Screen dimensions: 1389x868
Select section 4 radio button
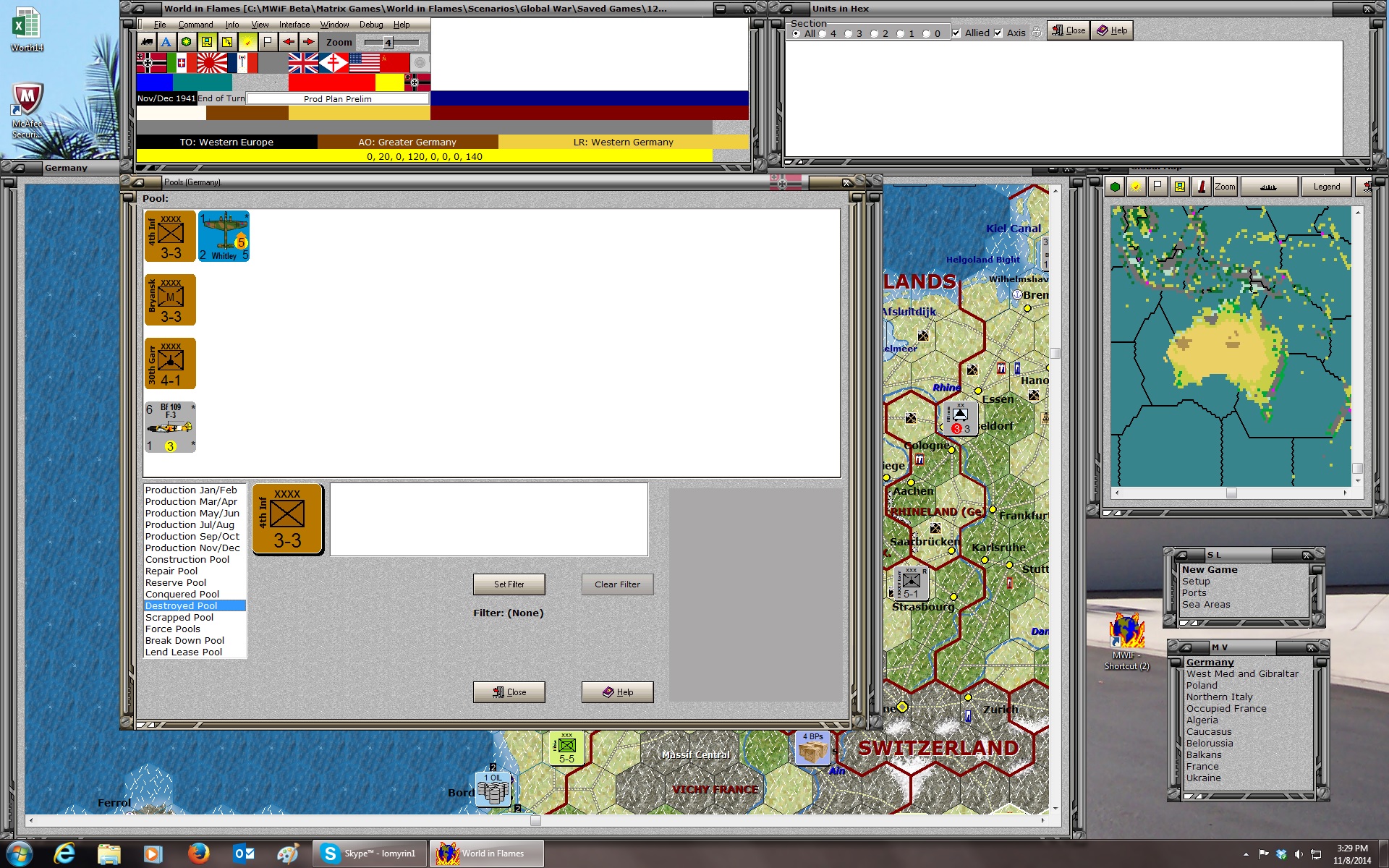point(823,34)
